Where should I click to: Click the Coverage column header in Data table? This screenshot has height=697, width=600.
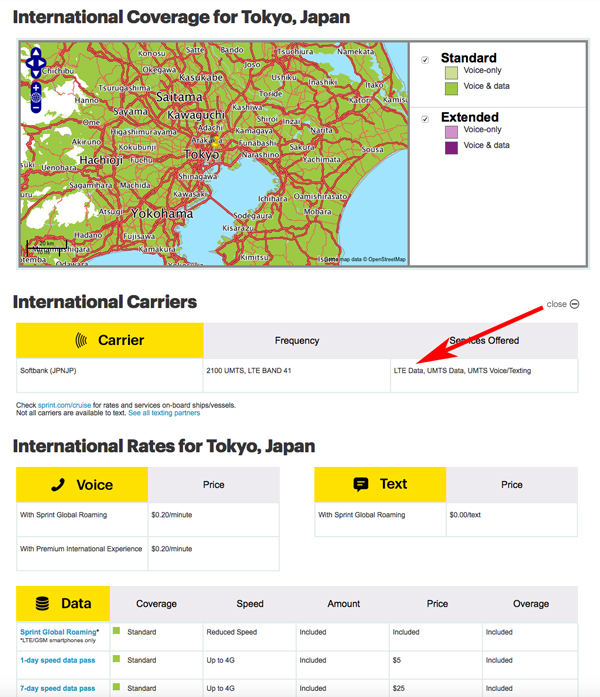(156, 604)
